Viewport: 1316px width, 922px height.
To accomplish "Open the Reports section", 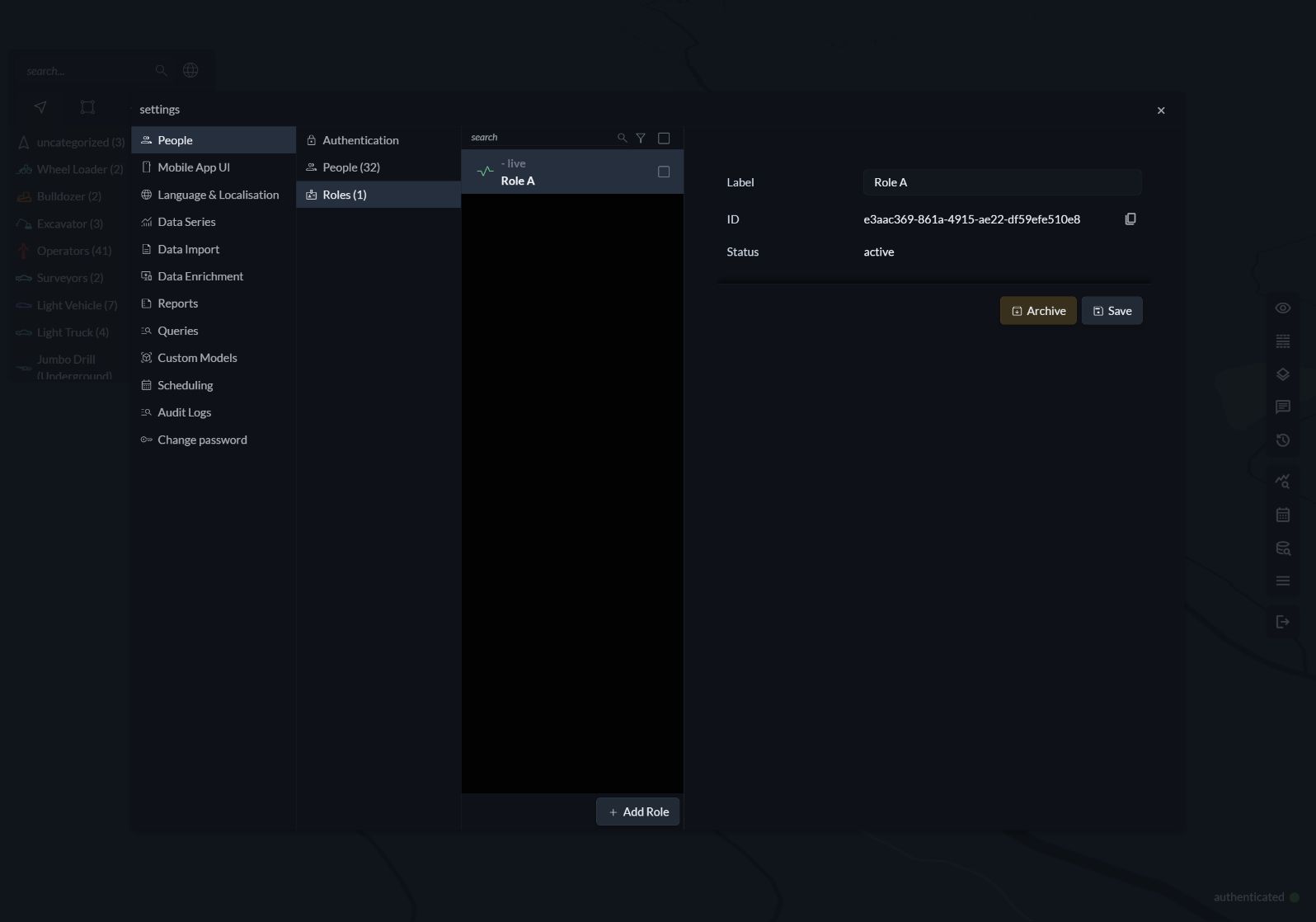I will (214, 303).
